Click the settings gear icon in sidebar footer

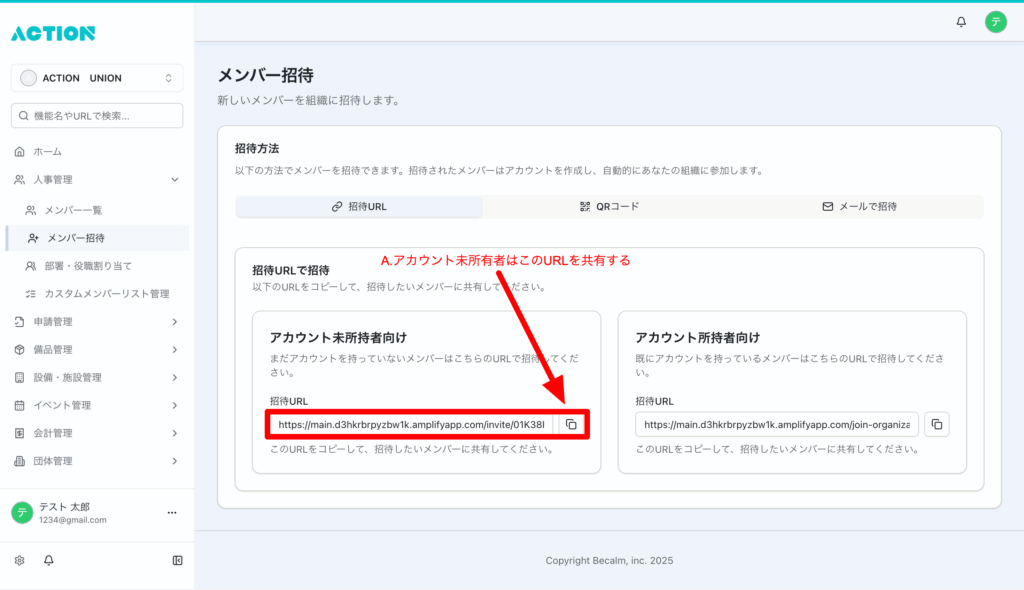coord(19,561)
